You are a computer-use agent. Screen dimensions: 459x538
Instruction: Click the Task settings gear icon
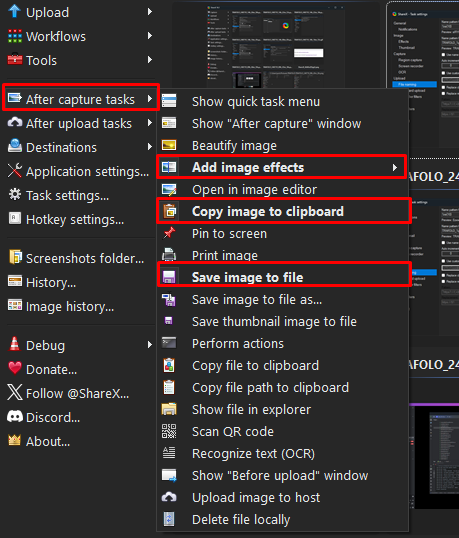(15, 194)
